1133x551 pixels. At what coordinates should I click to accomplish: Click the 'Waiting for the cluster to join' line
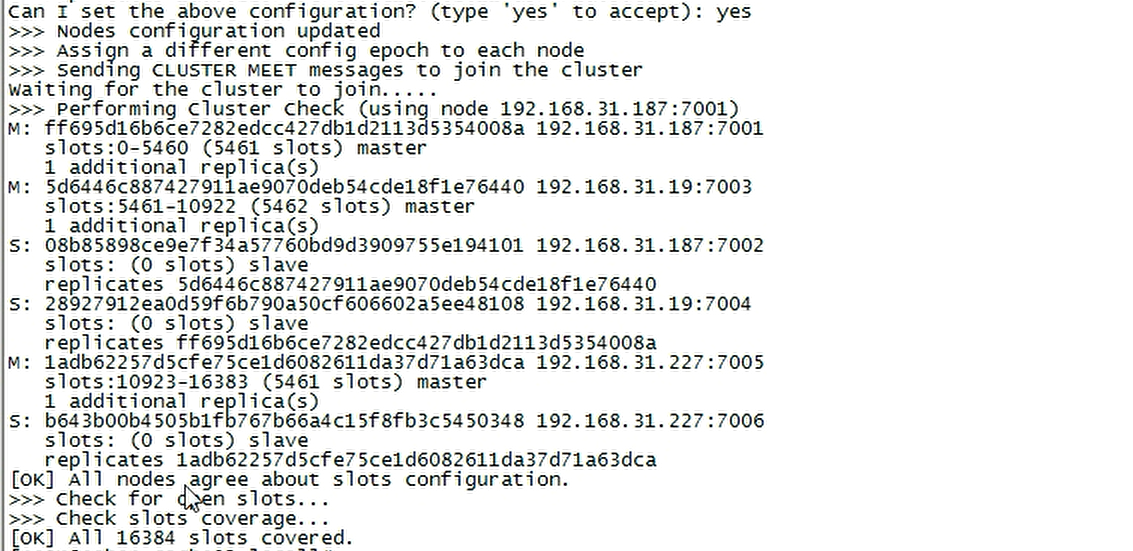click(223, 90)
